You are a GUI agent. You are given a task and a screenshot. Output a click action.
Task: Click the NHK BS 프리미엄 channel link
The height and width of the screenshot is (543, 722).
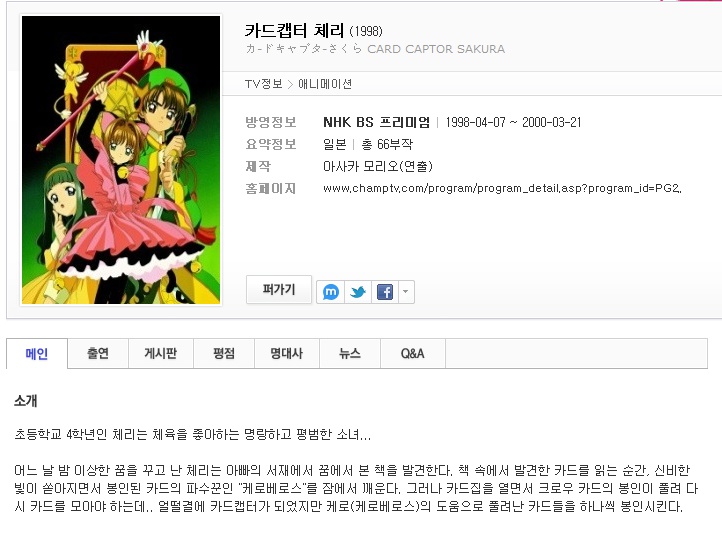pyautogui.click(x=376, y=122)
